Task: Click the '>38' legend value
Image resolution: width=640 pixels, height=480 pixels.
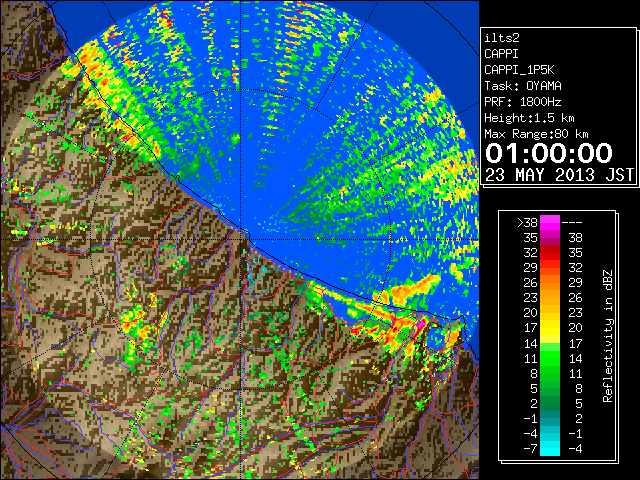Action: (x=527, y=223)
